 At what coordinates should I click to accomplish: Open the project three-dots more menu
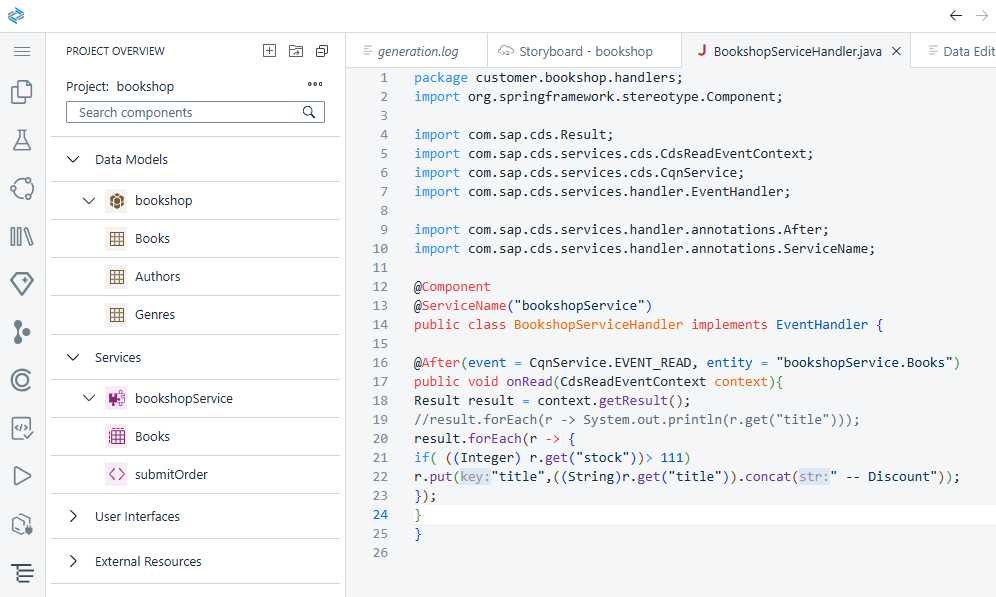[x=315, y=84]
